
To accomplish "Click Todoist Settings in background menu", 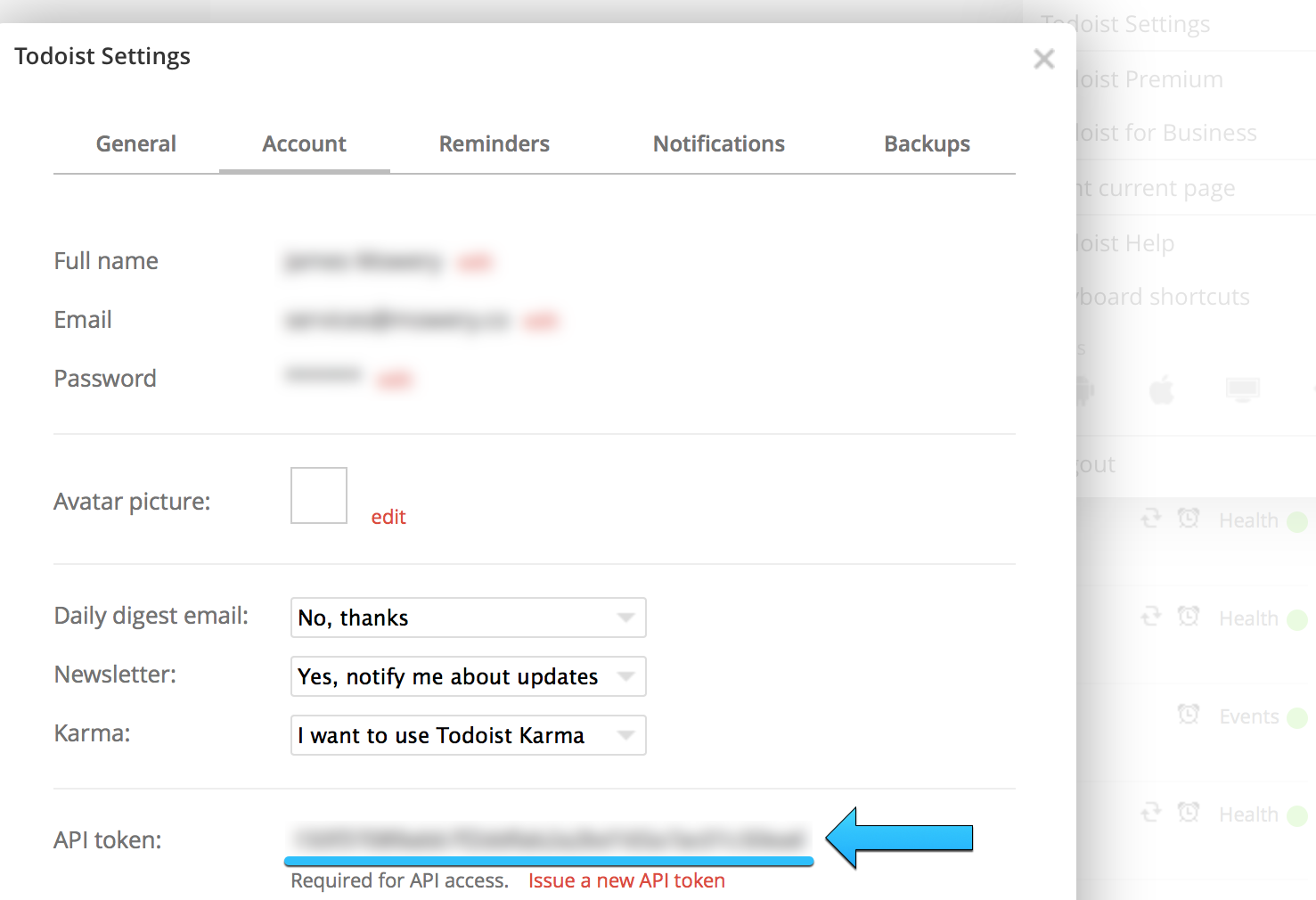I will coord(1125,24).
